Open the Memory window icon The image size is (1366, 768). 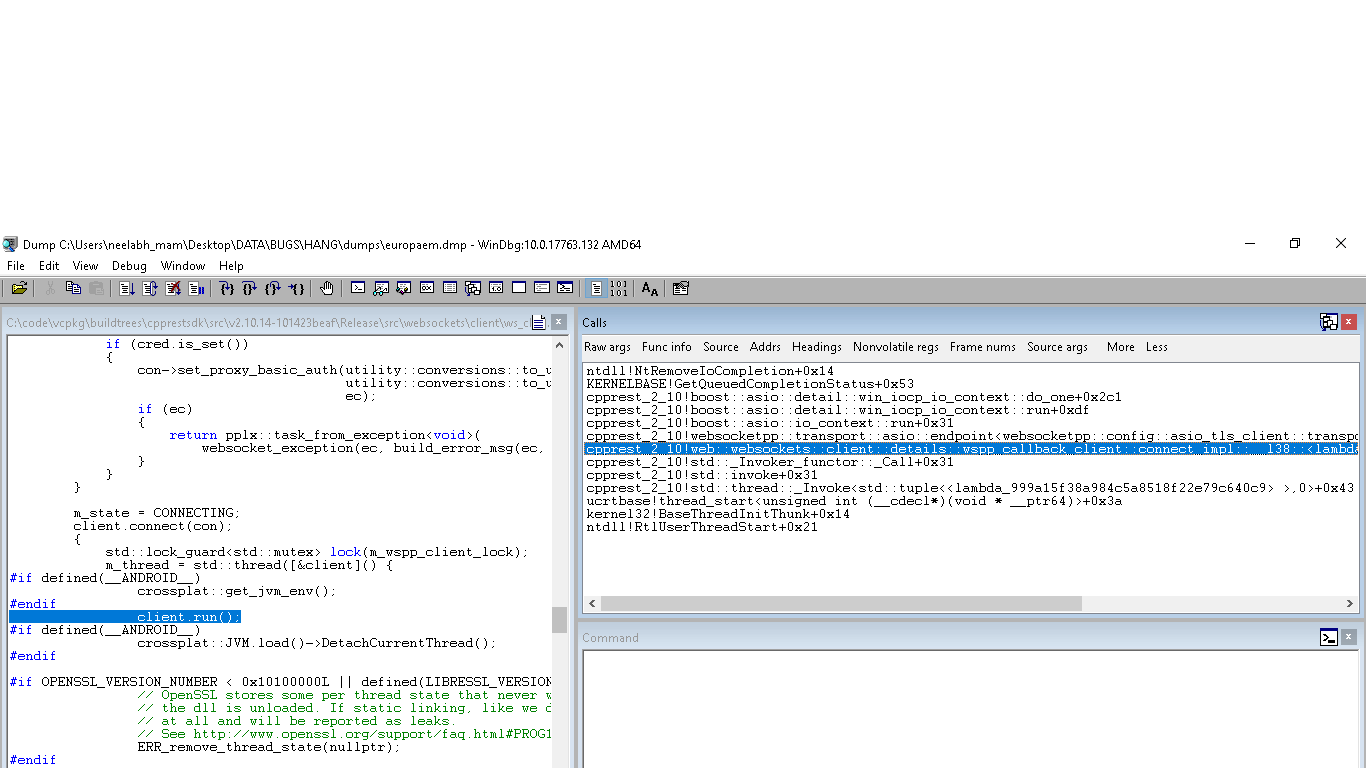449,288
